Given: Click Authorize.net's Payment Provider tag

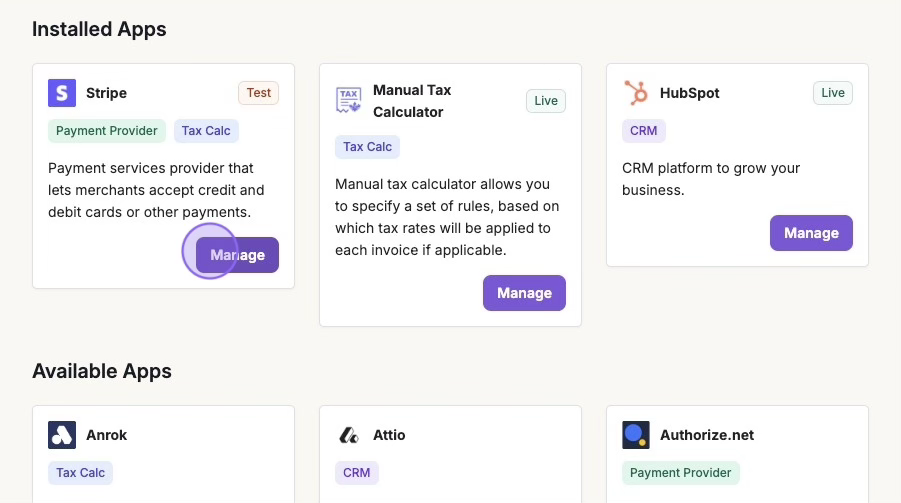Looking at the screenshot, I should 681,473.
